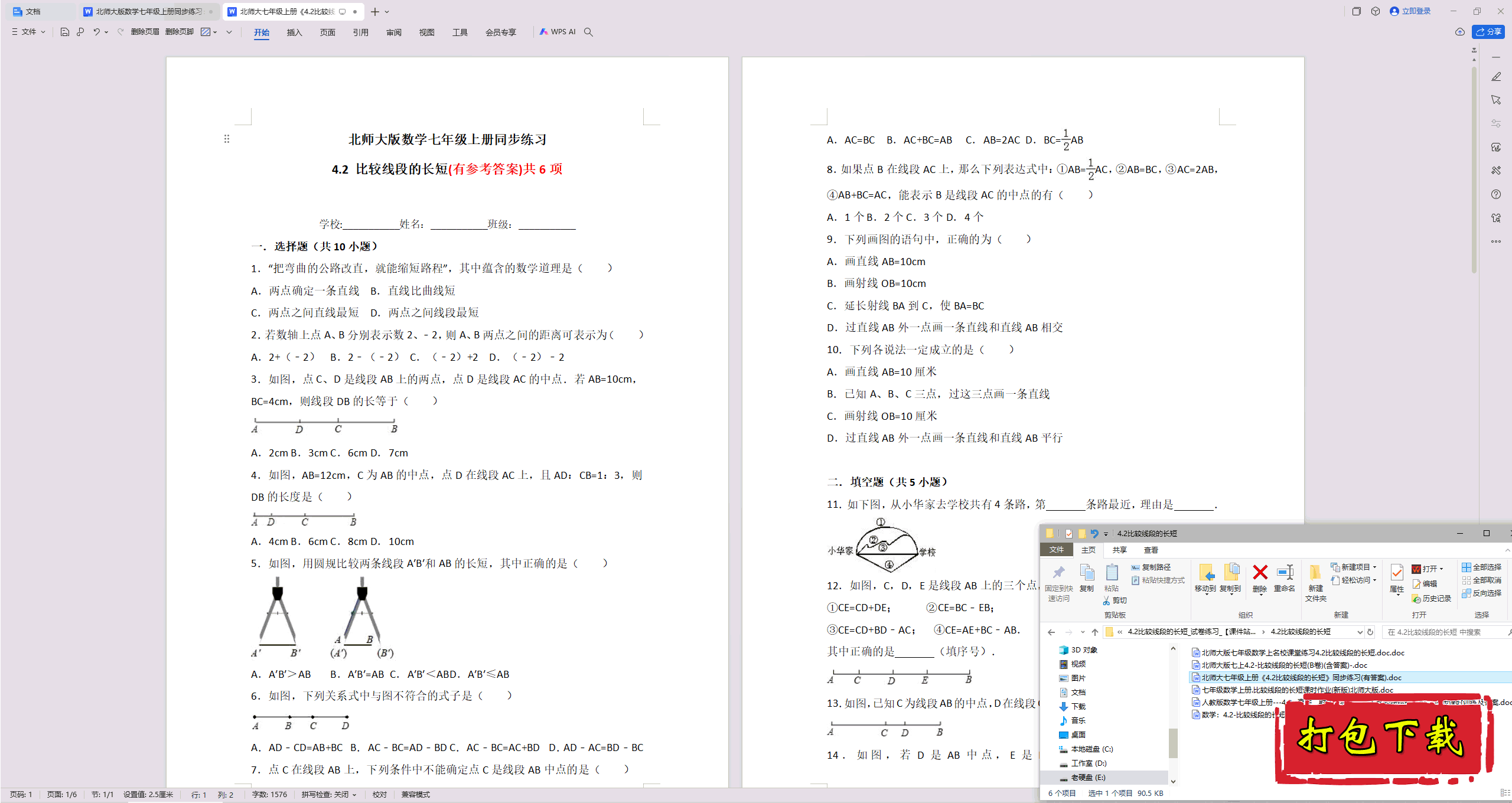This screenshot has width=1512, height=803.
Task: Click the Pin to Quick access icon
Action: tap(1058, 572)
